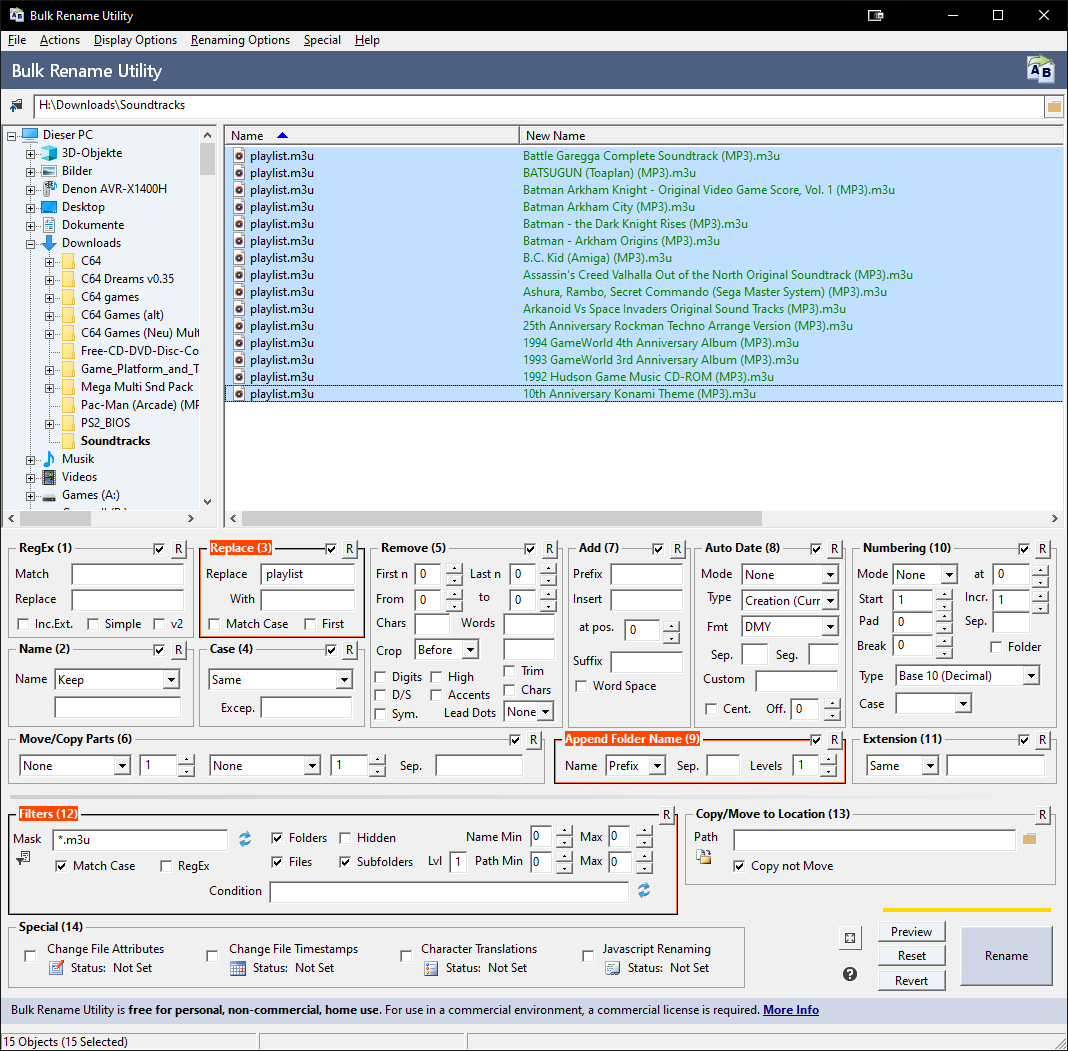The height and width of the screenshot is (1051, 1068).
Task: Click the Musik folder icon in tree
Action: [x=49, y=459]
